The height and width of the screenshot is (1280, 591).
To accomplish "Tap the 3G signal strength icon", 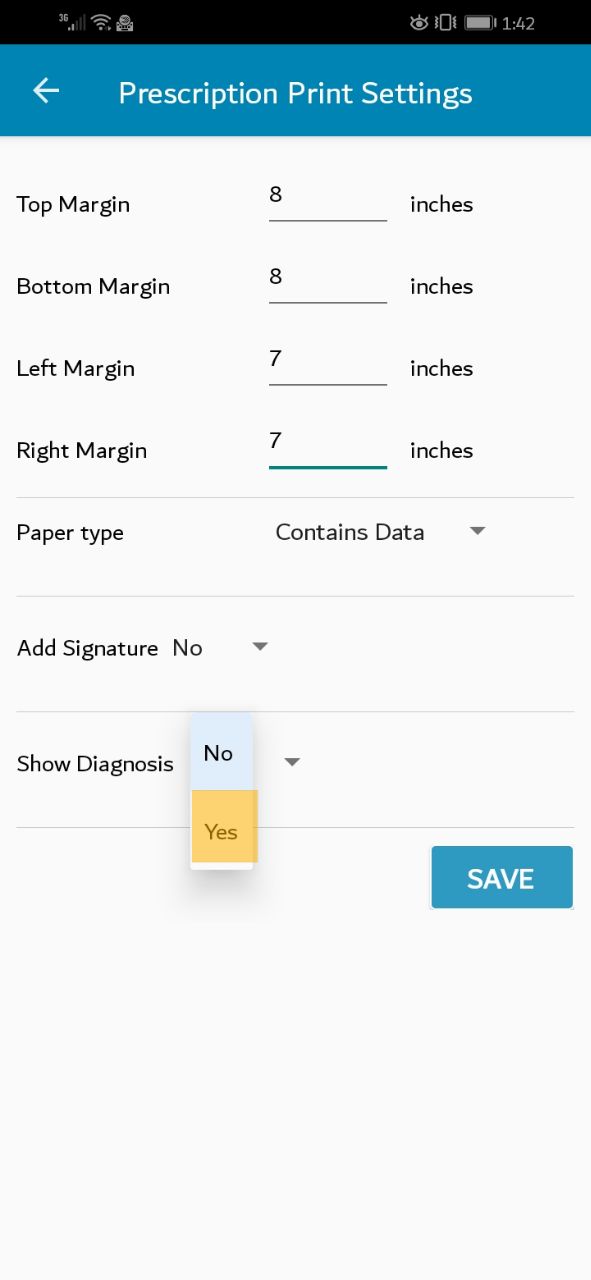I will [72, 22].
